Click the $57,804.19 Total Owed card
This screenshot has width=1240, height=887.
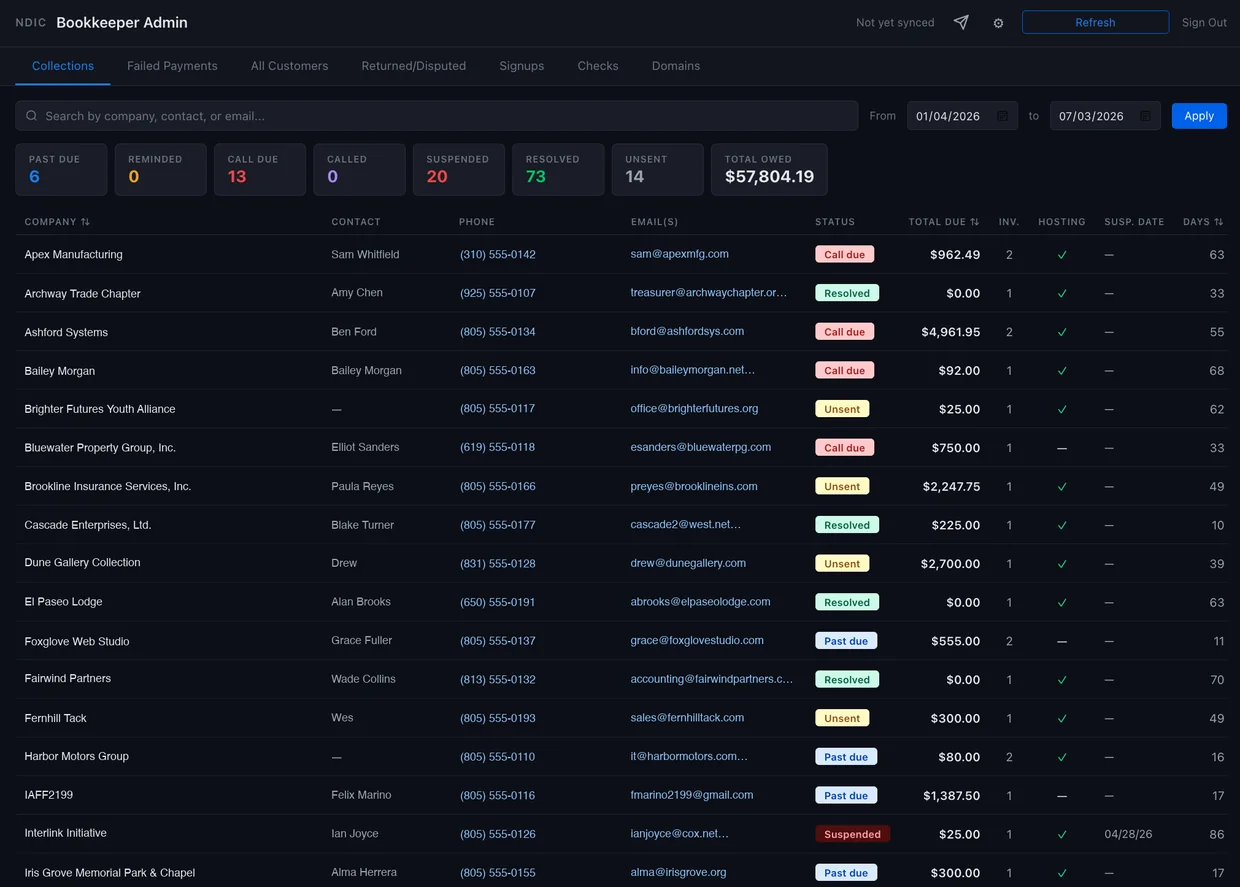tap(769, 170)
